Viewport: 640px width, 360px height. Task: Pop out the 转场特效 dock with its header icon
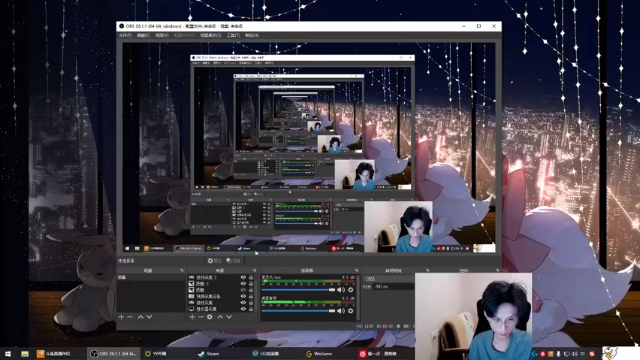(x=427, y=271)
